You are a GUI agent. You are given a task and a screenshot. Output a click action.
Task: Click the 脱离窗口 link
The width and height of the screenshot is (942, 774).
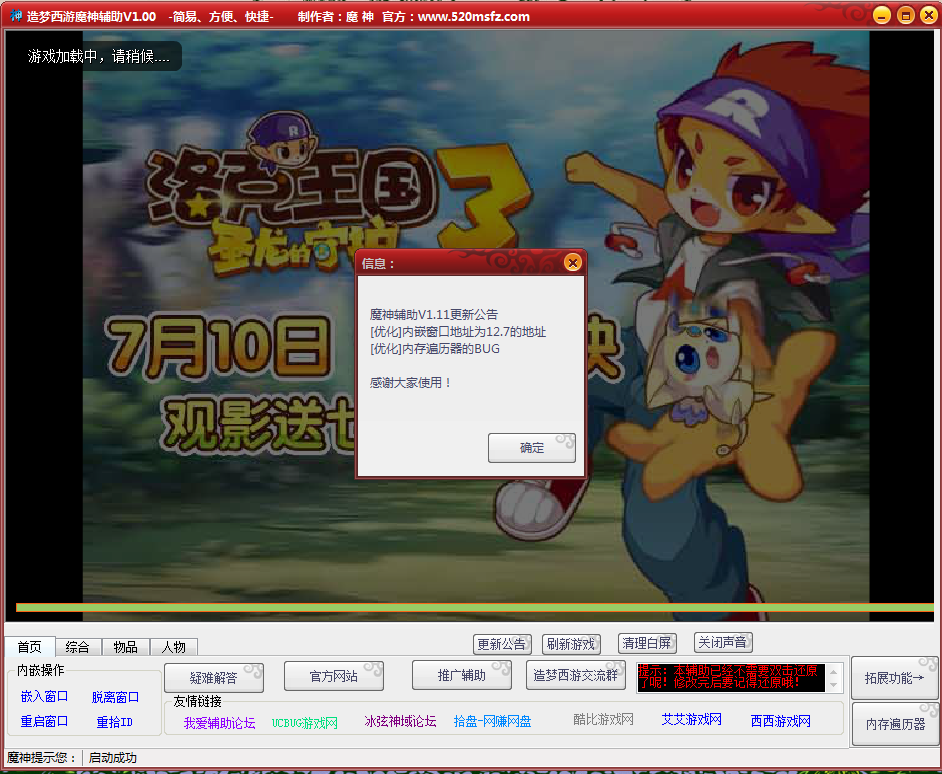coord(115,697)
